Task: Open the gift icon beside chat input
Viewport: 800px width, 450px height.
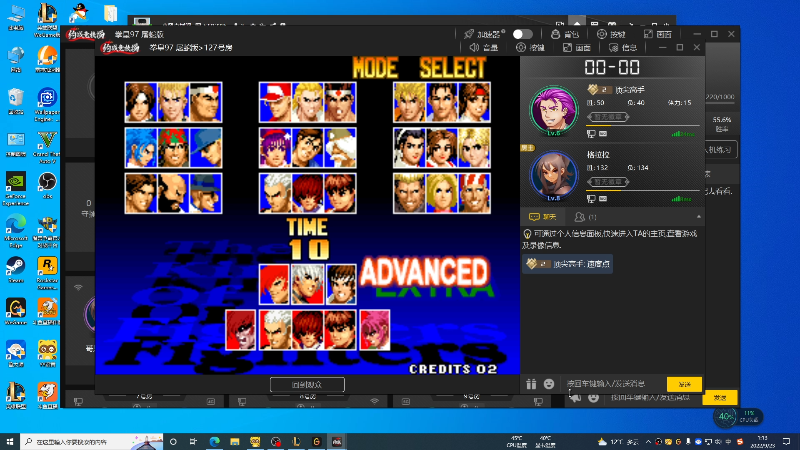Action: click(x=531, y=384)
